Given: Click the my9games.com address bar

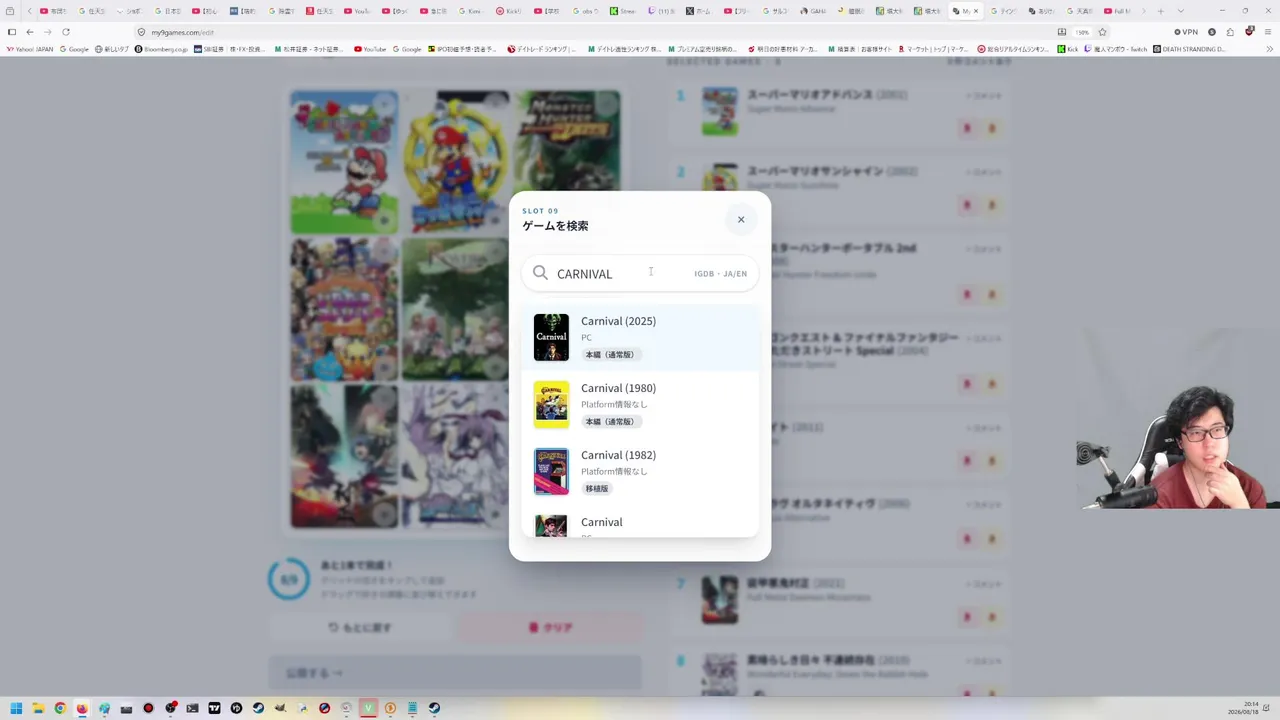Looking at the screenshot, I should click(600, 32).
